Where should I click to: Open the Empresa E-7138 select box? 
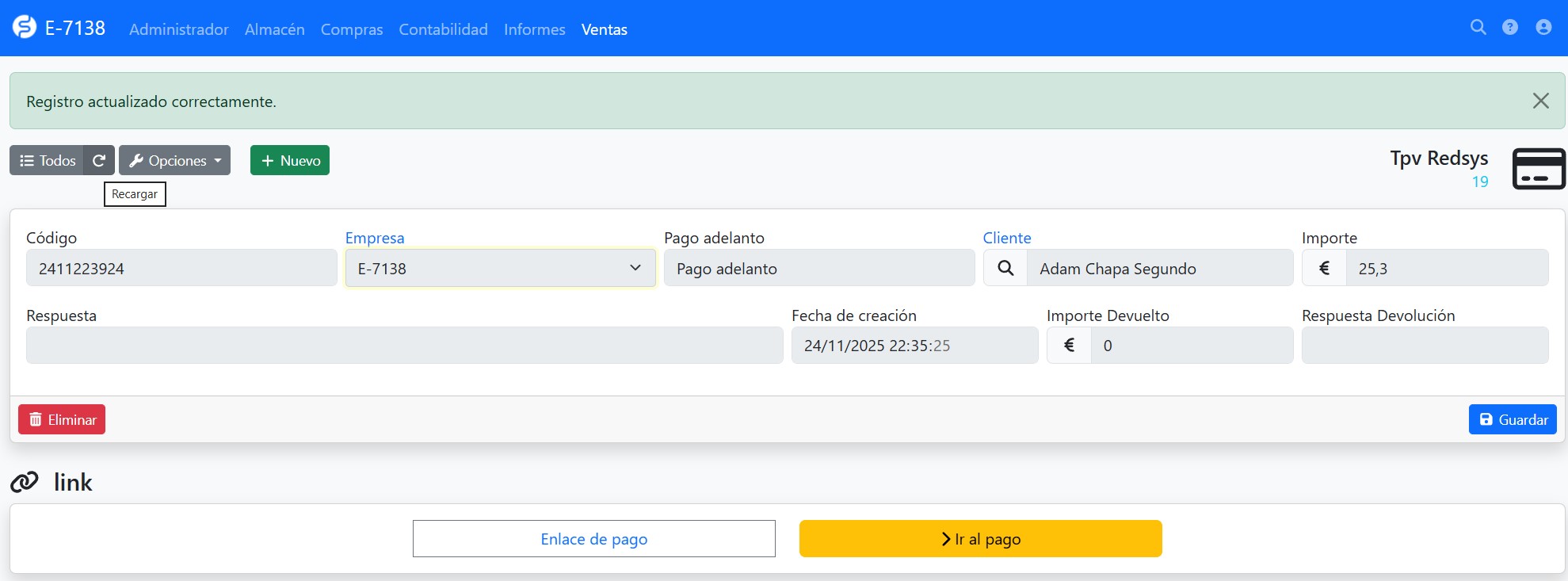pyautogui.click(x=500, y=268)
